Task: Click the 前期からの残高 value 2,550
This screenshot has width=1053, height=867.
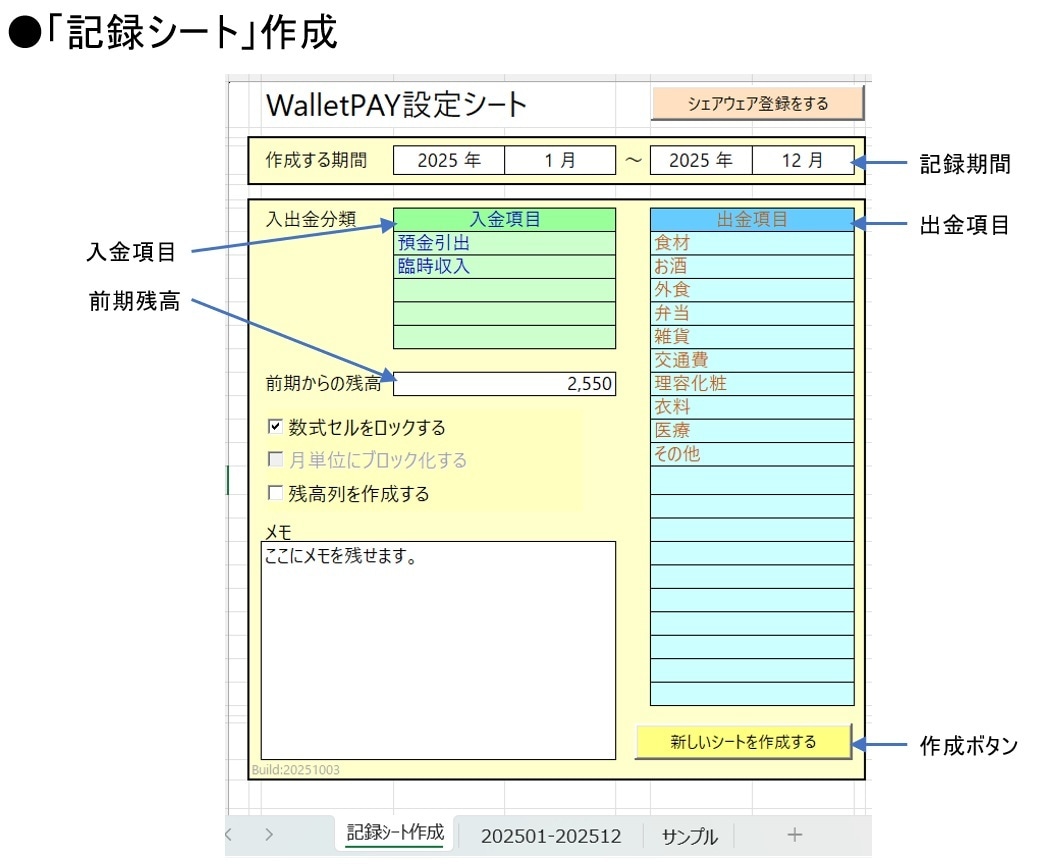Action: (x=504, y=383)
